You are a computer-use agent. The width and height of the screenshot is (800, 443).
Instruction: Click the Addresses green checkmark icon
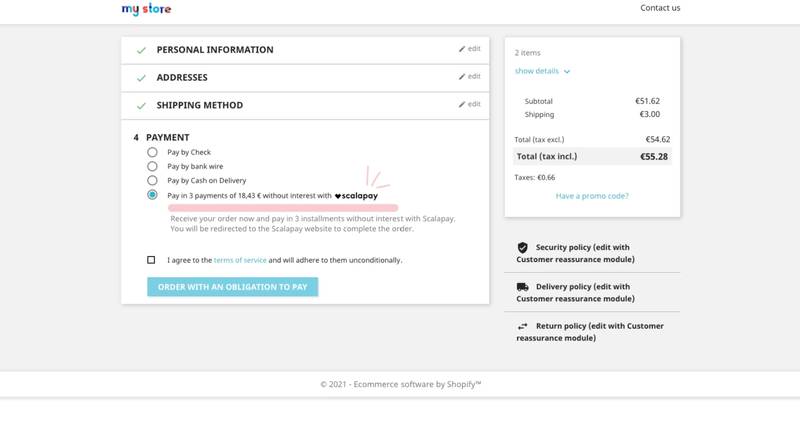[141, 77]
